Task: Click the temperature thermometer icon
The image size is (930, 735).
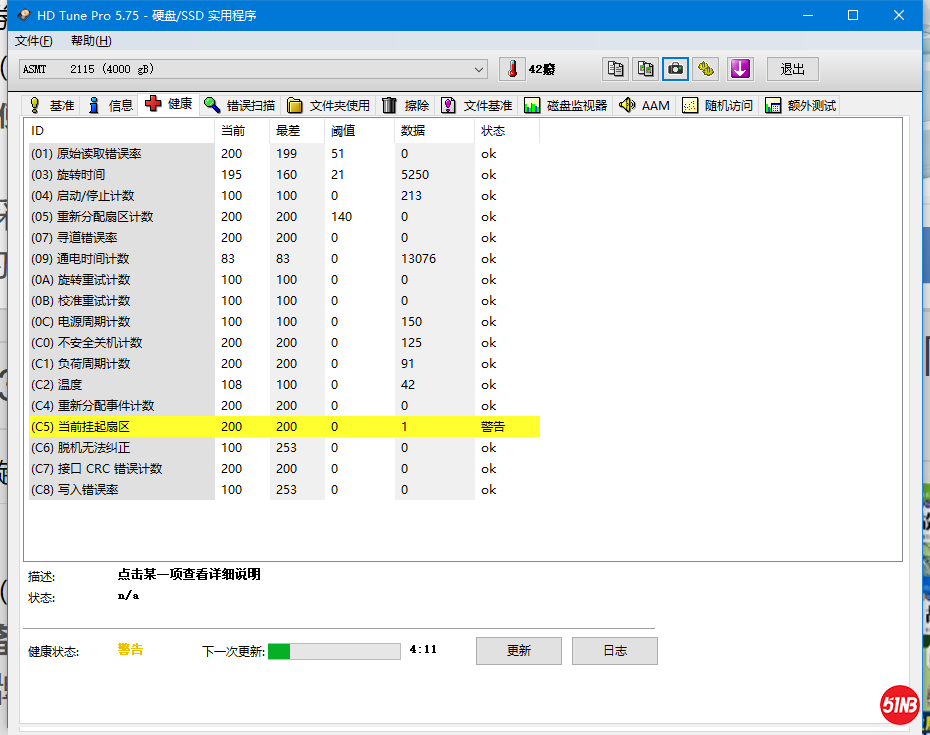Action: [512, 69]
